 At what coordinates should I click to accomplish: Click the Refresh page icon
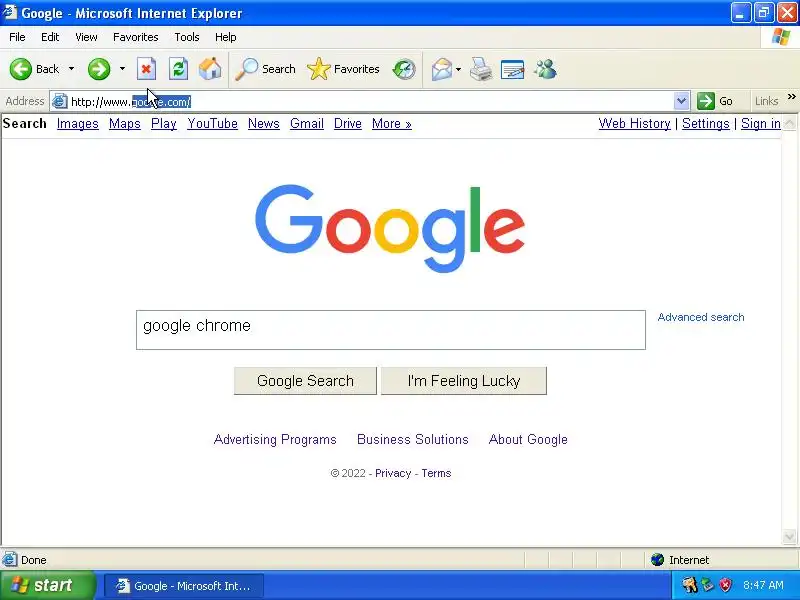pyautogui.click(x=179, y=69)
